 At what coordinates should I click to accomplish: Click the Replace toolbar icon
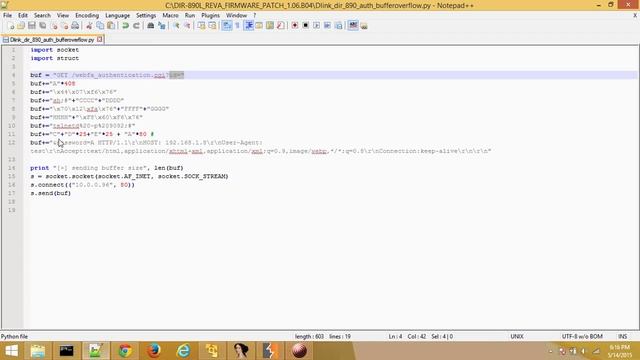[x=162, y=26]
